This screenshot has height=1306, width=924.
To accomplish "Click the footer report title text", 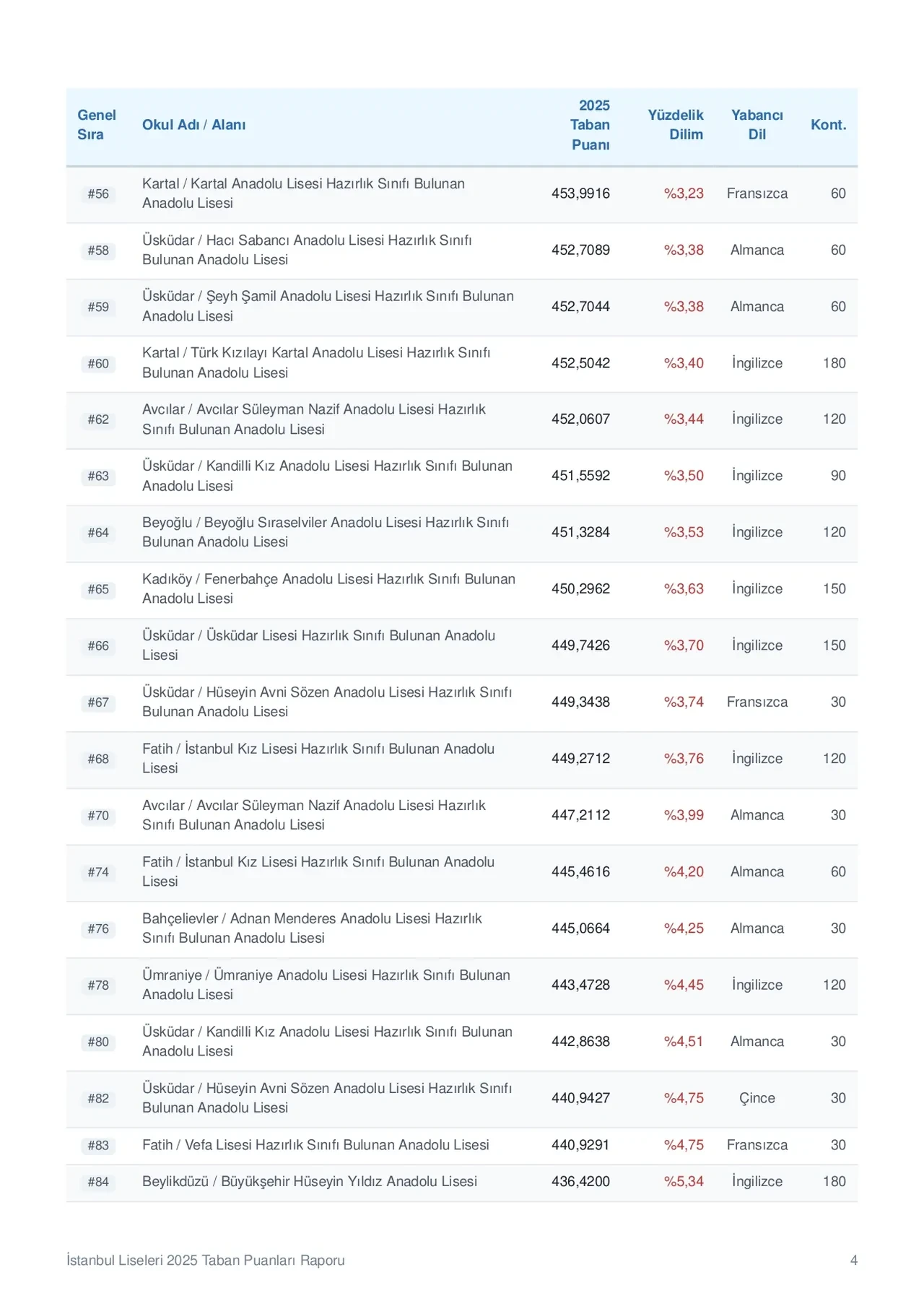I will (206, 1261).
